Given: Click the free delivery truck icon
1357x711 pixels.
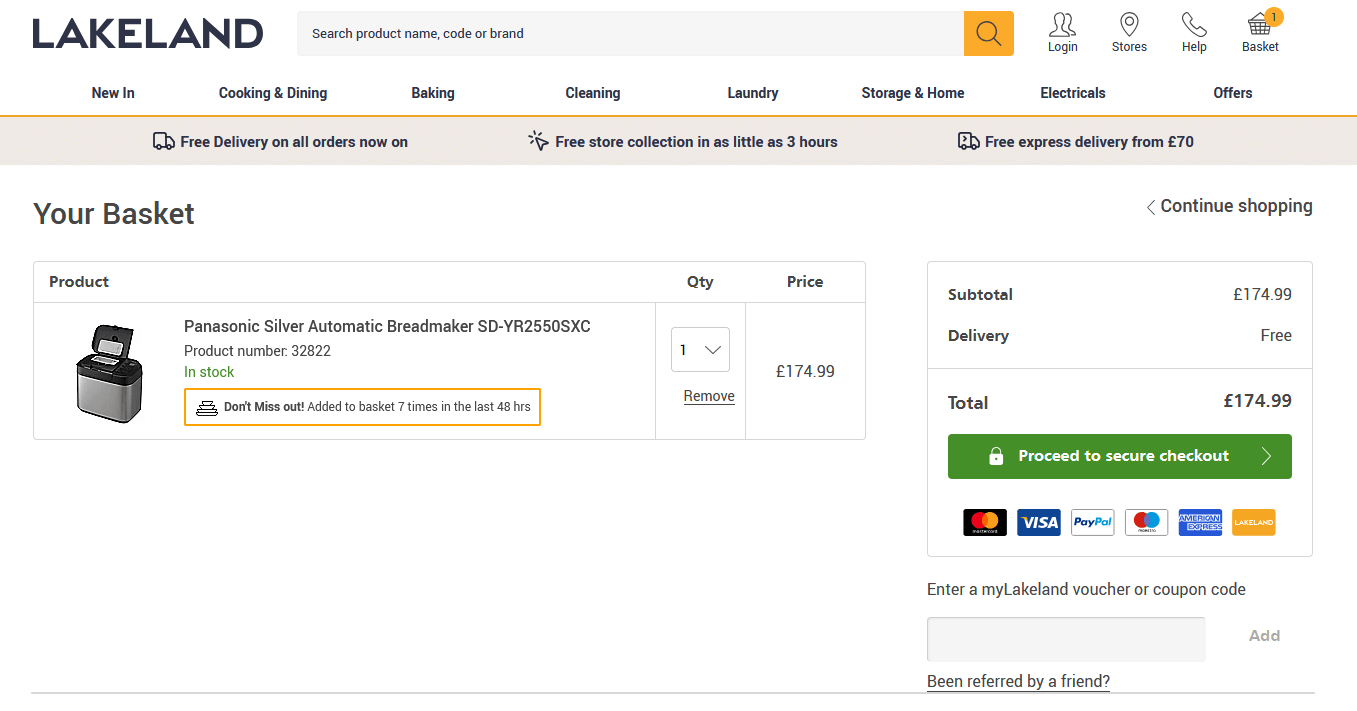Looking at the screenshot, I should (x=164, y=141).
